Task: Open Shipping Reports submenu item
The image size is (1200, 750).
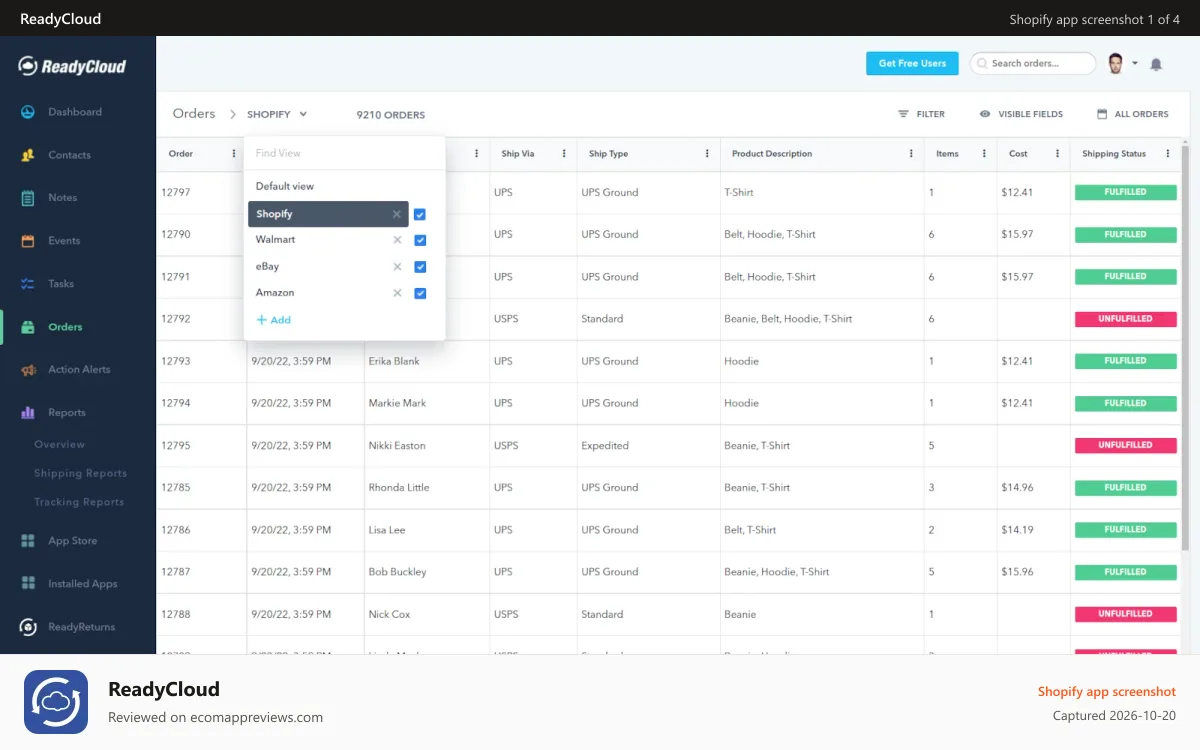Action: click(x=80, y=473)
